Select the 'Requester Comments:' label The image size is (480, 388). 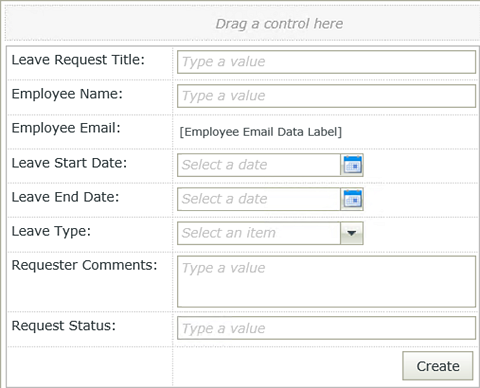[84, 265]
